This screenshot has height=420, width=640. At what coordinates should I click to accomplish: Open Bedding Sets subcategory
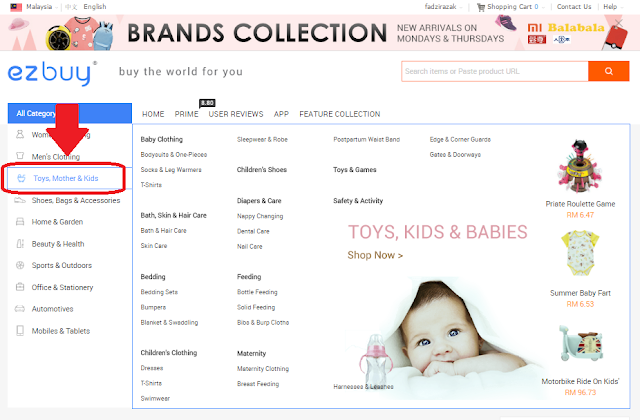click(x=159, y=292)
